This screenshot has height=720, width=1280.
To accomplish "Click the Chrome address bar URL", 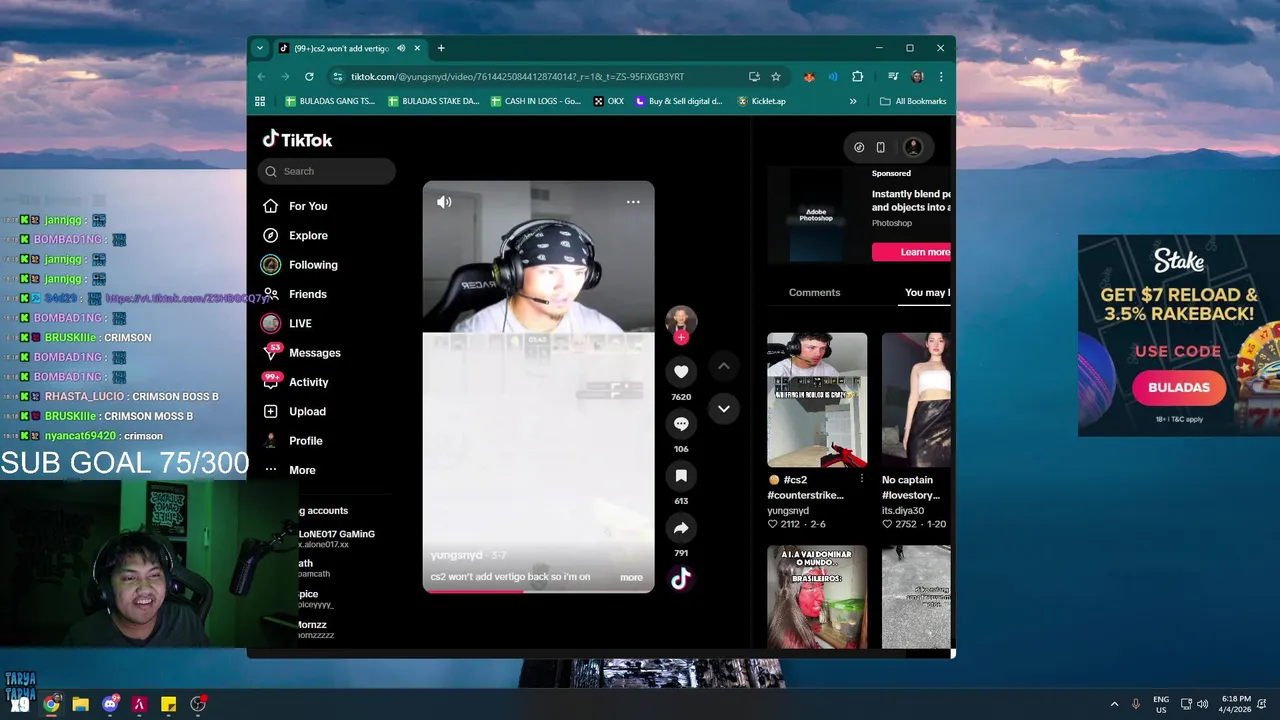I will tap(517, 77).
